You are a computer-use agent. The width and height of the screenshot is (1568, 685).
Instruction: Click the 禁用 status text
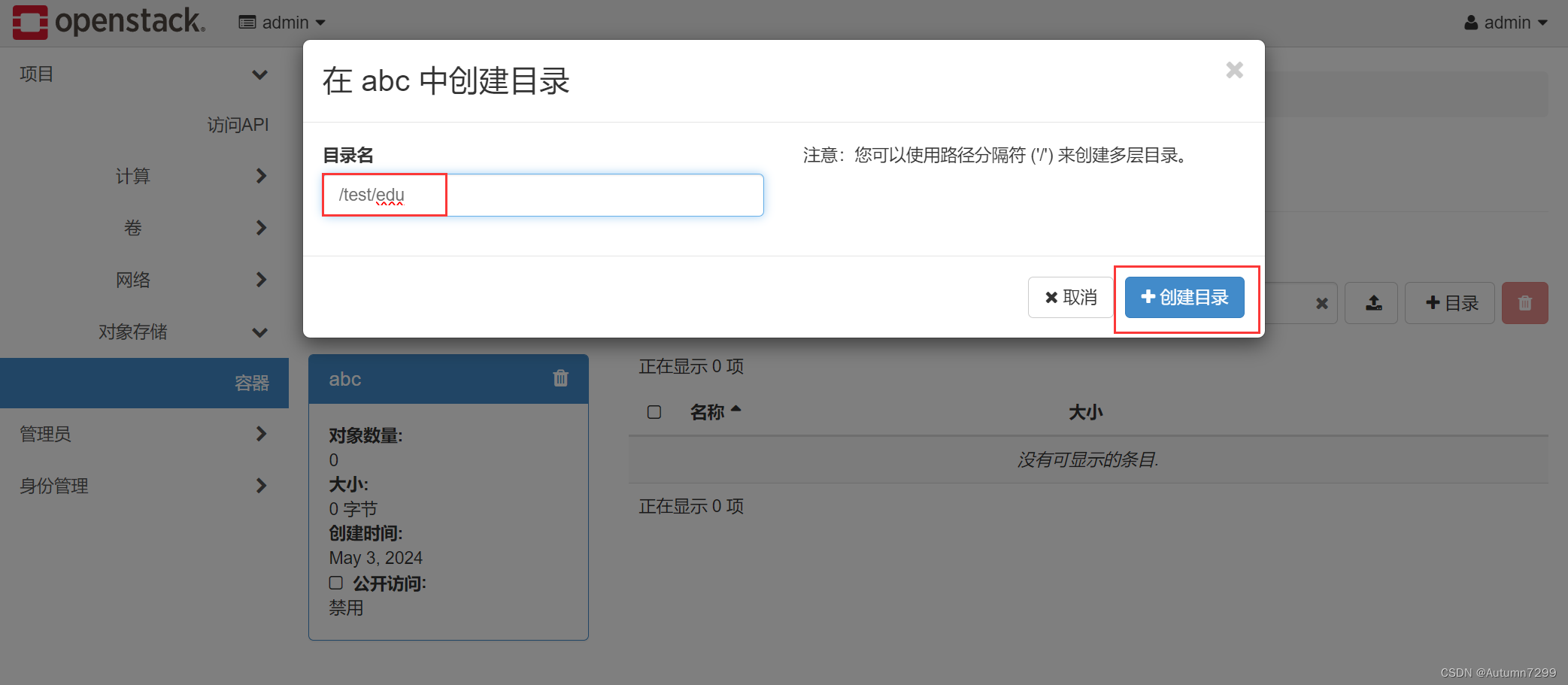point(346,608)
